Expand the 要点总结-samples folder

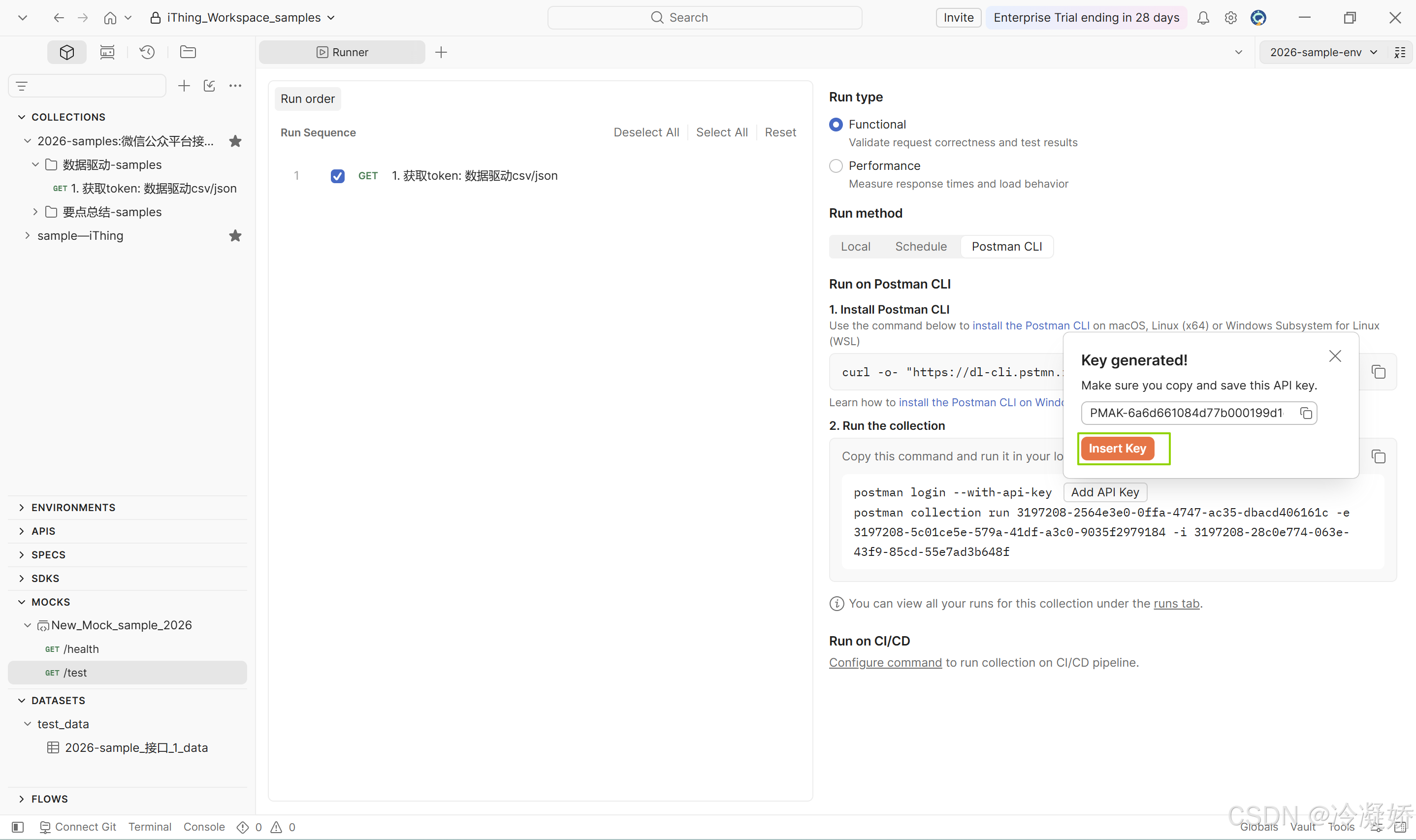click(35, 212)
